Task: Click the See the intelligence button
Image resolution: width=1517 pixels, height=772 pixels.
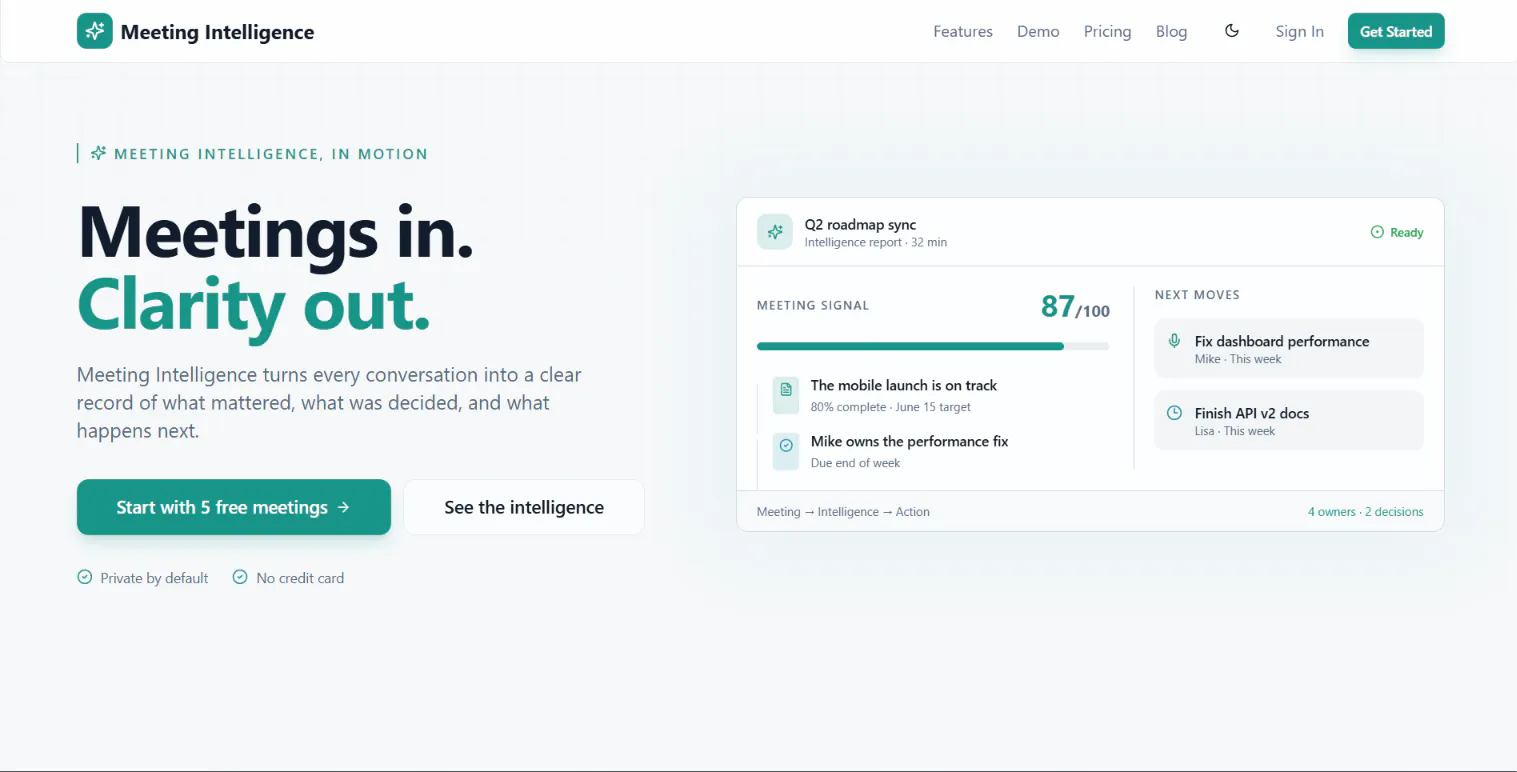Action: [x=524, y=507]
